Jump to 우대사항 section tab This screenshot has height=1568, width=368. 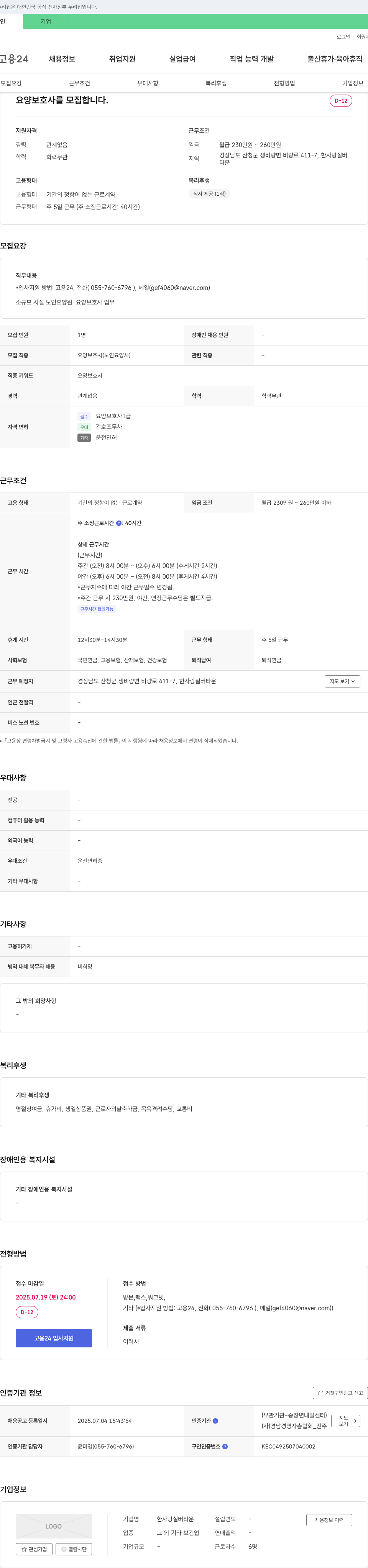148,83
